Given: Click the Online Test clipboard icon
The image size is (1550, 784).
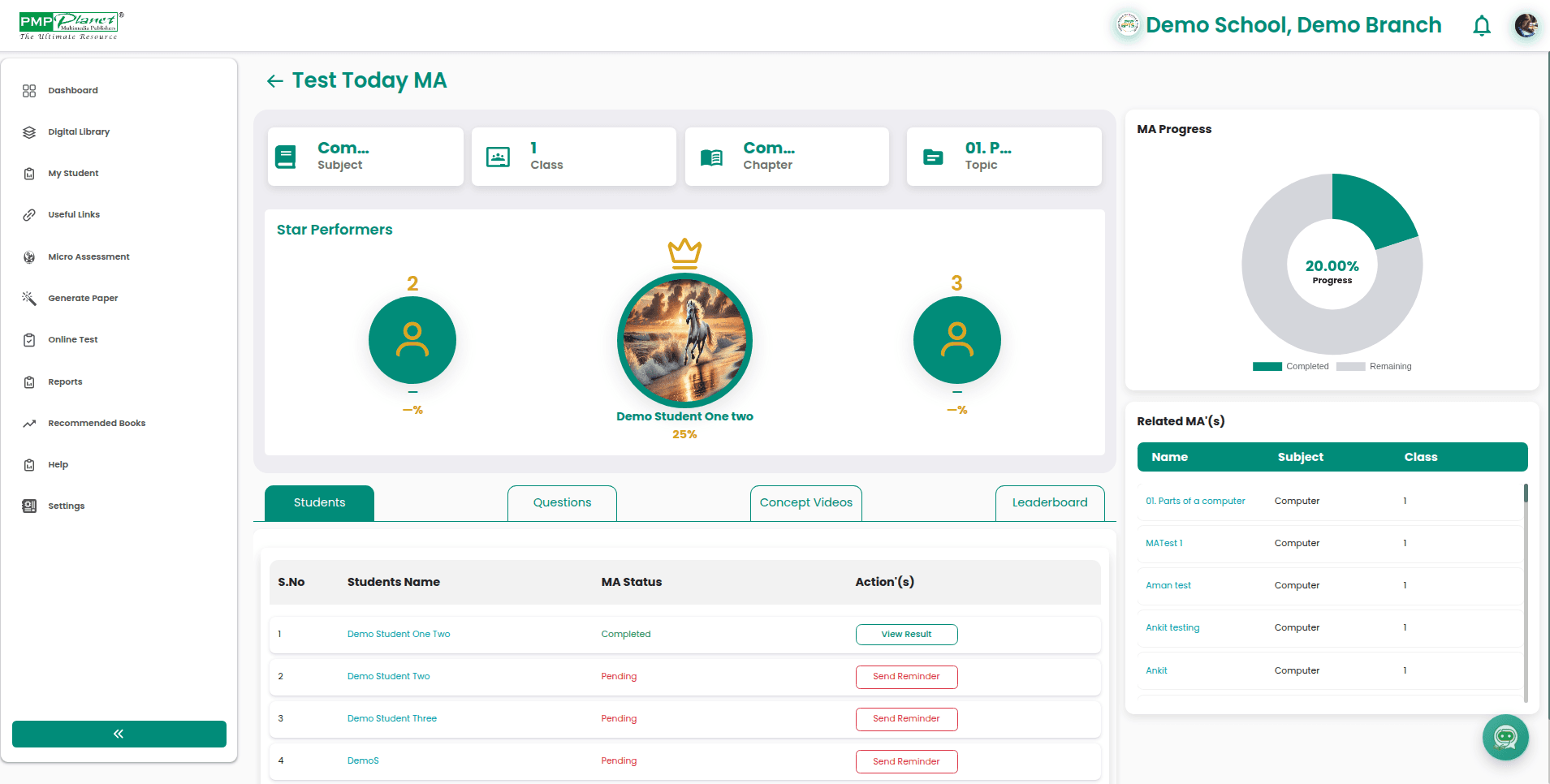Looking at the screenshot, I should point(29,340).
